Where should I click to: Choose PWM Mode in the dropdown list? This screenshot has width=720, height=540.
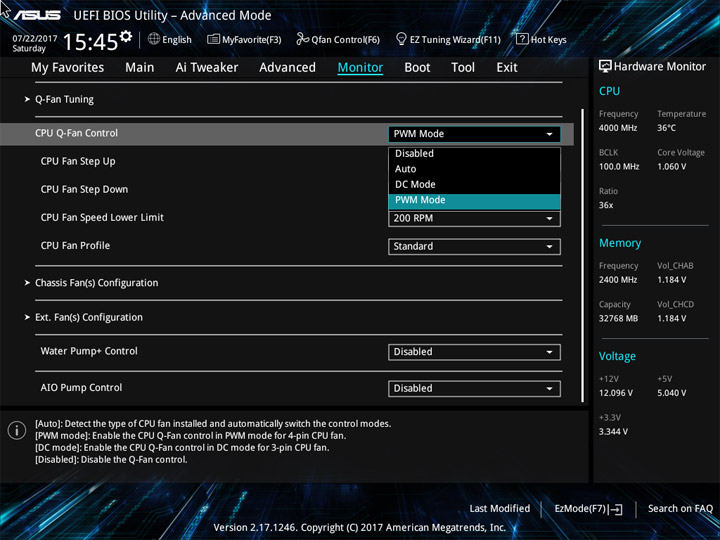click(474, 201)
